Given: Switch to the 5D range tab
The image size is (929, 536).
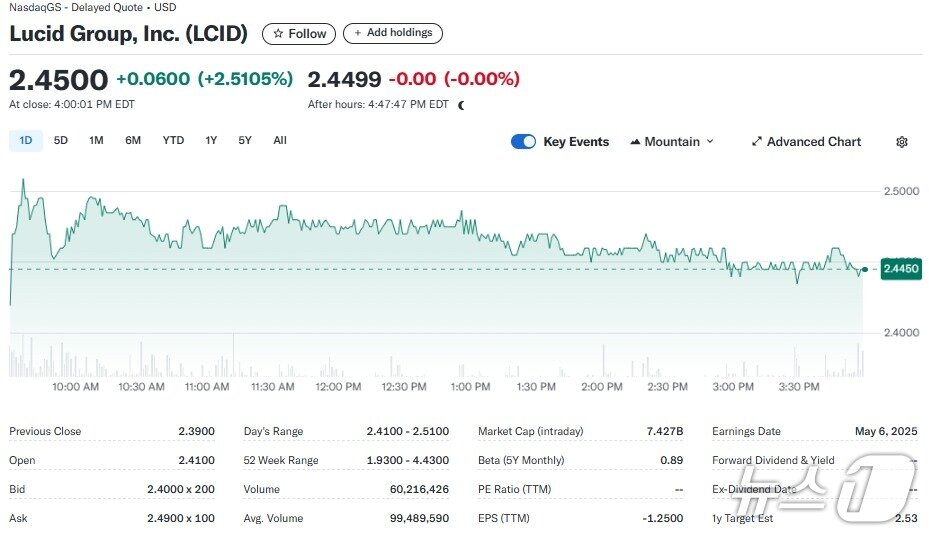Looking at the screenshot, I should (x=60, y=140).
